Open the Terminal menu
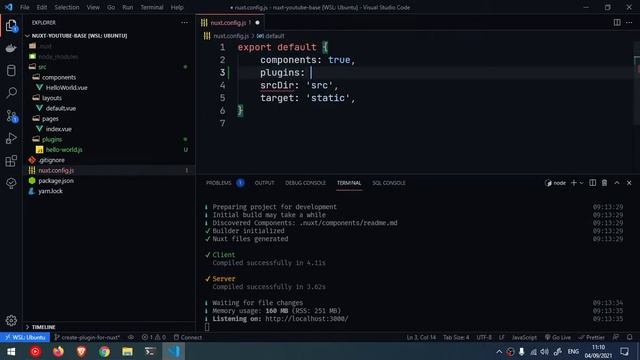Screen dimensions: 640x360 tap(152, 7)
